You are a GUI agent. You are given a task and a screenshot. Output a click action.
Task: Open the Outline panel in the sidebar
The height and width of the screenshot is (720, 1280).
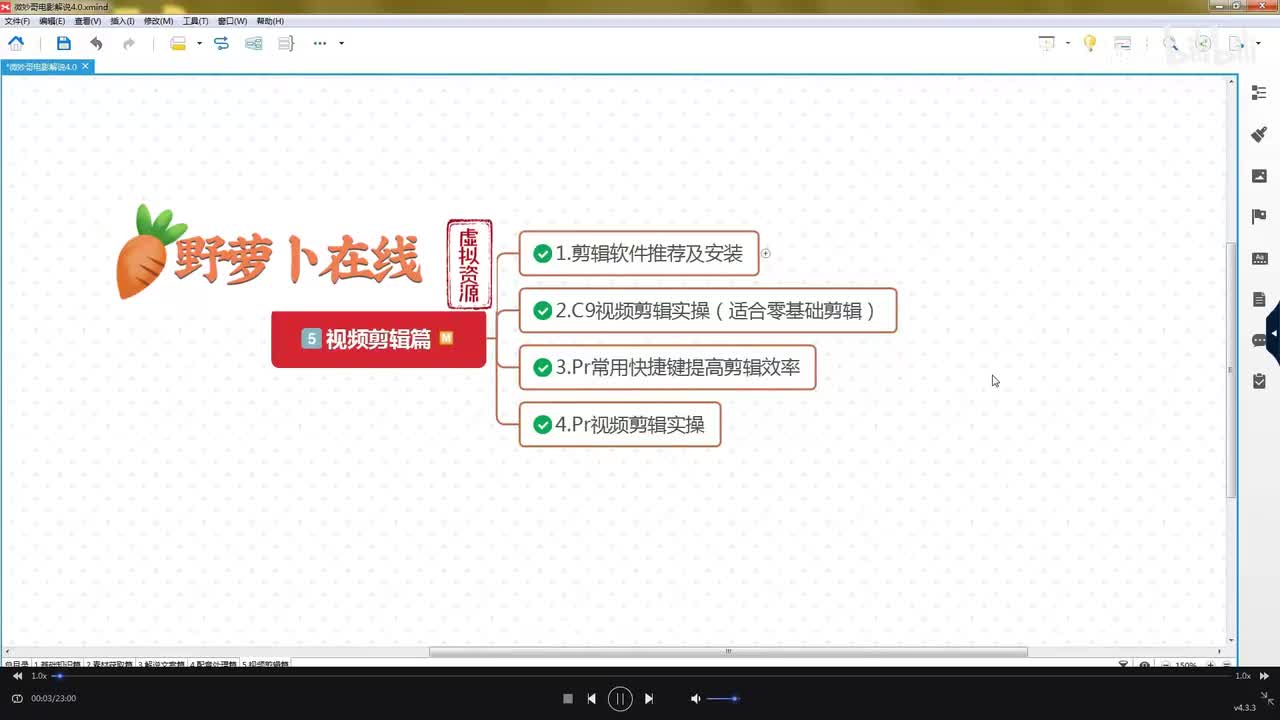point(1259,92)
